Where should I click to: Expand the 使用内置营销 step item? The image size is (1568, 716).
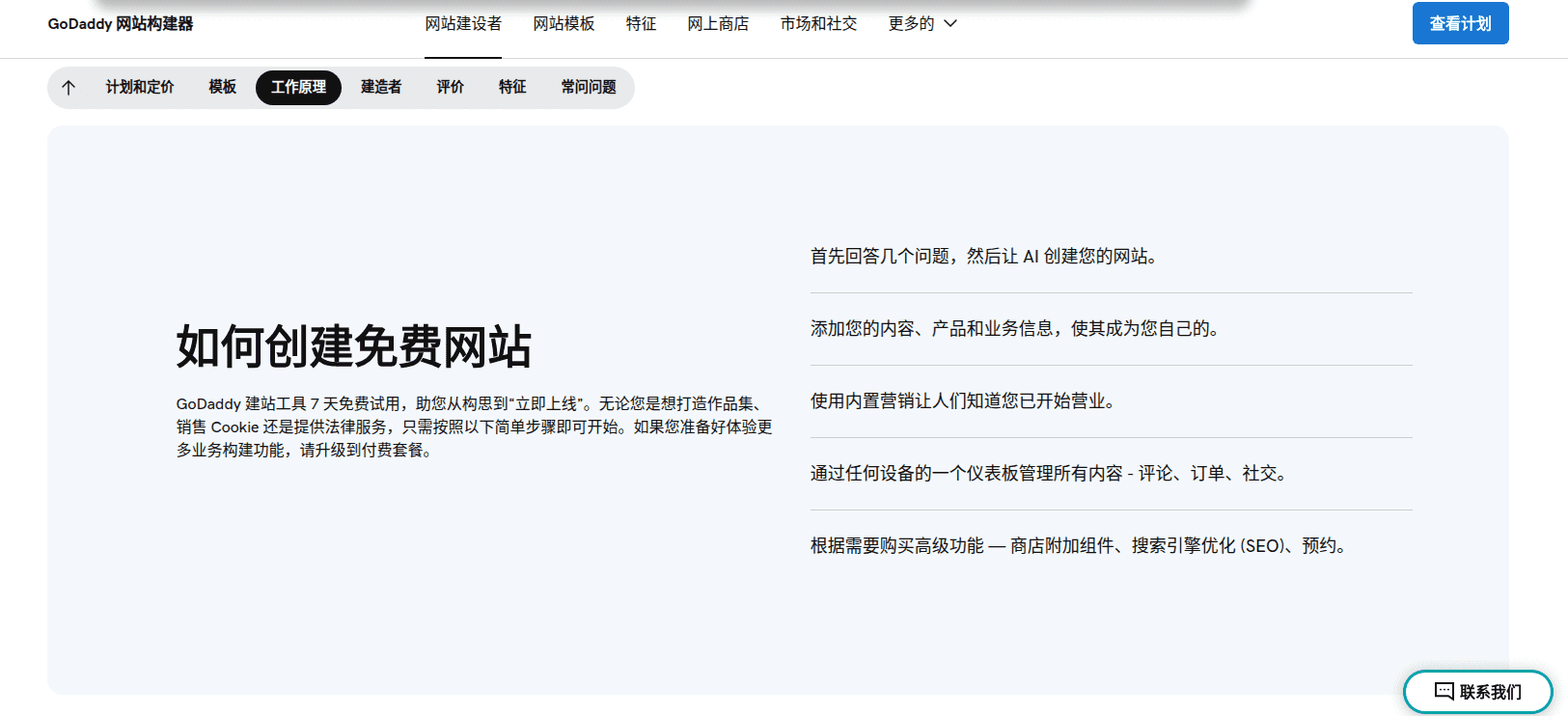[x=962, y=401]
